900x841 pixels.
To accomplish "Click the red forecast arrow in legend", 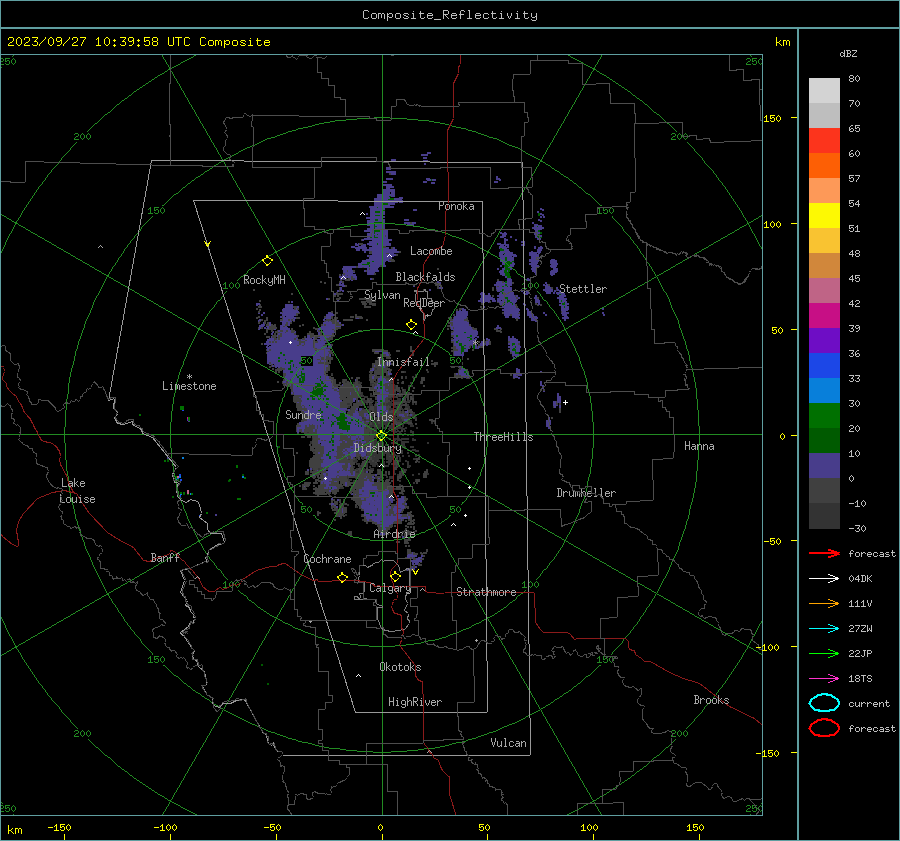I will tap(824, 553).
